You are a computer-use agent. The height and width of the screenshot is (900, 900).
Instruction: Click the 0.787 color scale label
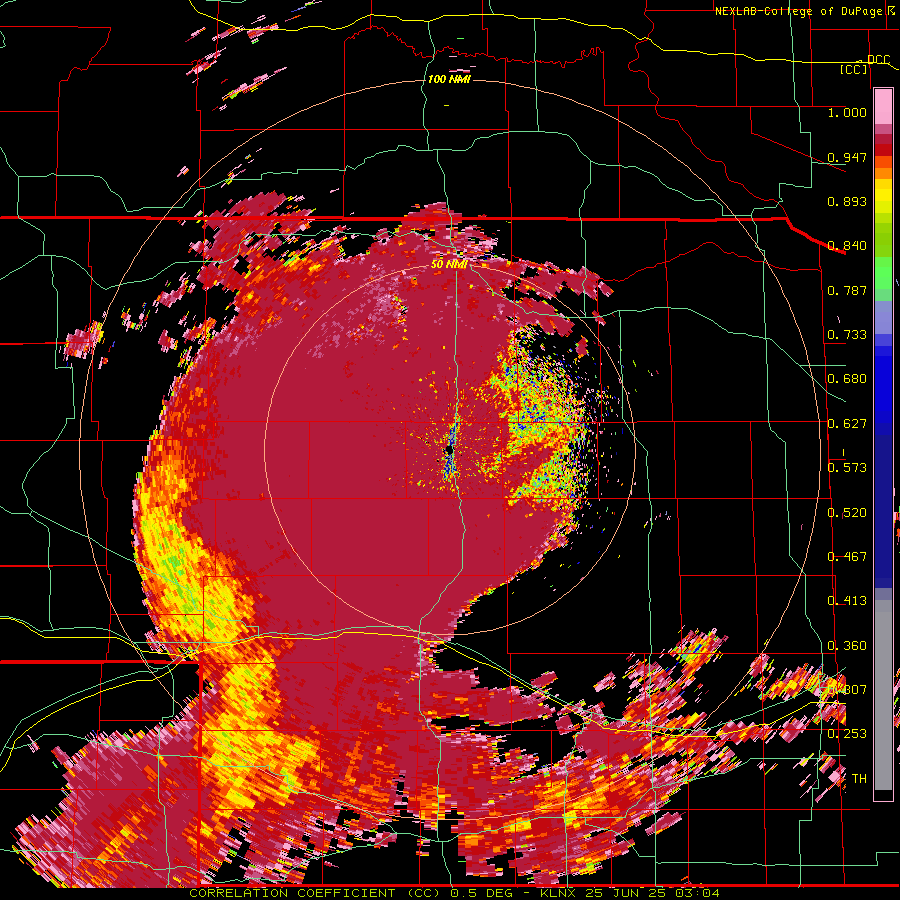847,290
